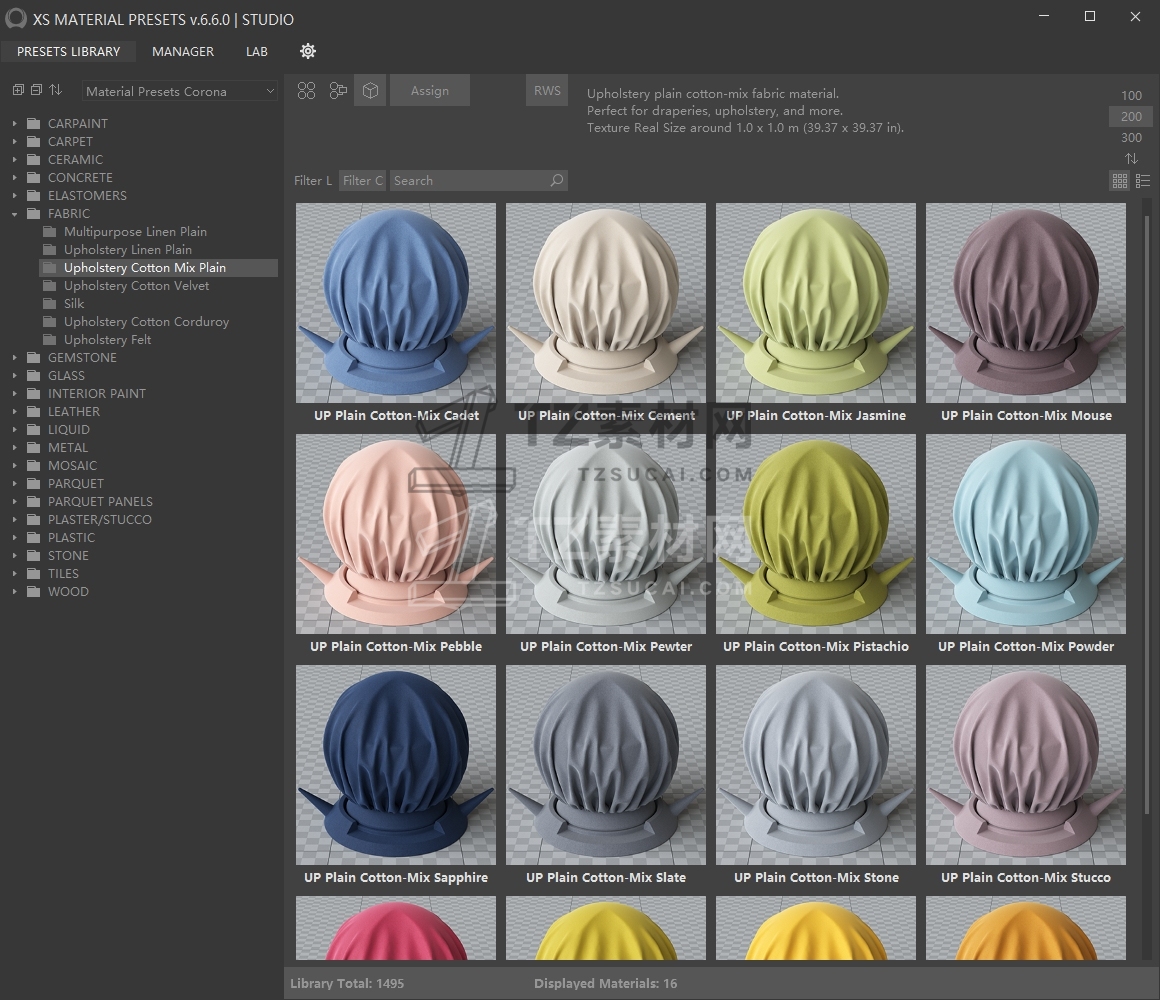
Task: Select the PARQUET PANELS folder
Action: (101, 501)
